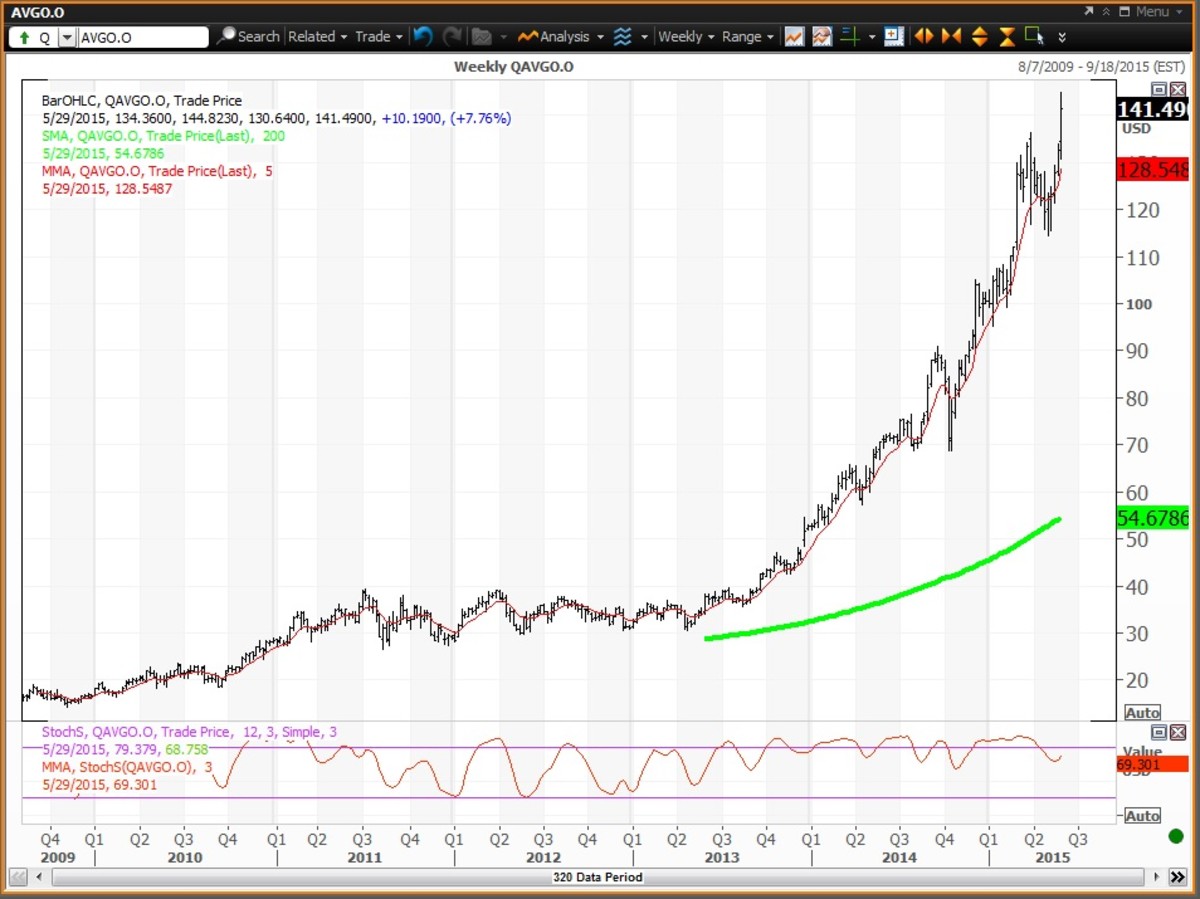Click the horizontal expand arrows icon
Screen dimensions: 1200x899
[x=924, y=37]
